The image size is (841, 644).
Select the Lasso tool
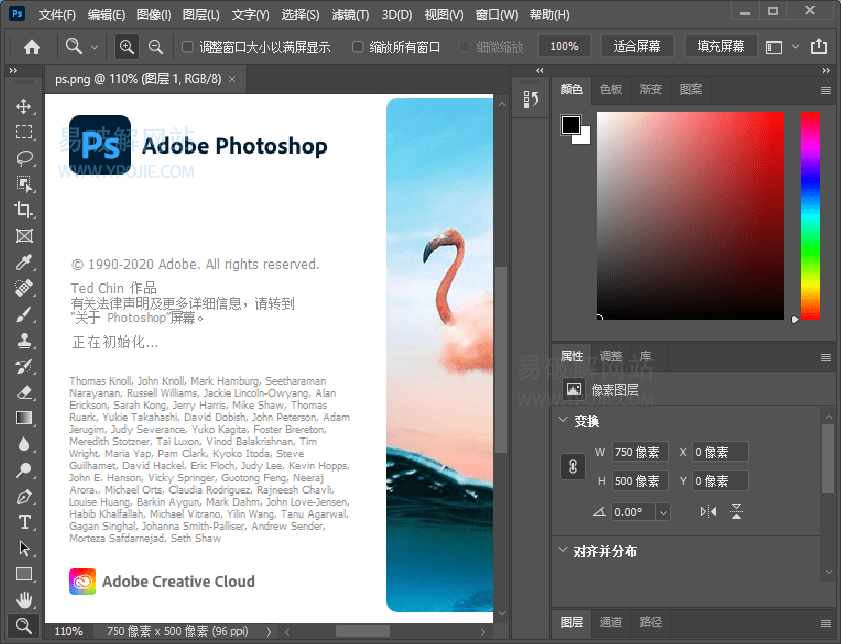coord(24,158)
